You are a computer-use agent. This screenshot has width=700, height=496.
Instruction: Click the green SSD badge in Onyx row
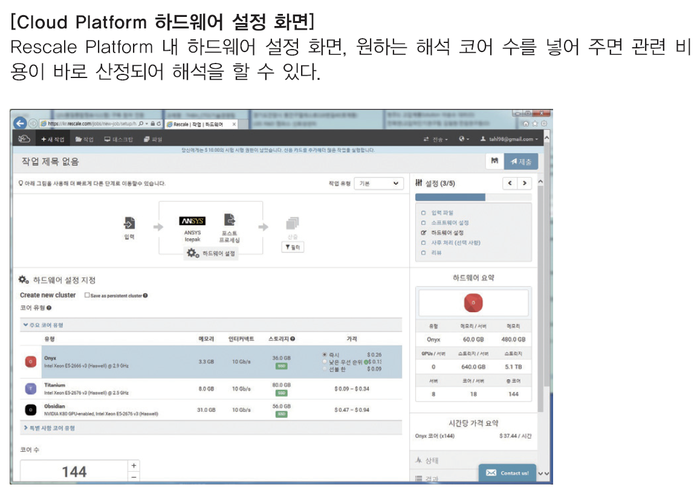(x=281, y=366)
